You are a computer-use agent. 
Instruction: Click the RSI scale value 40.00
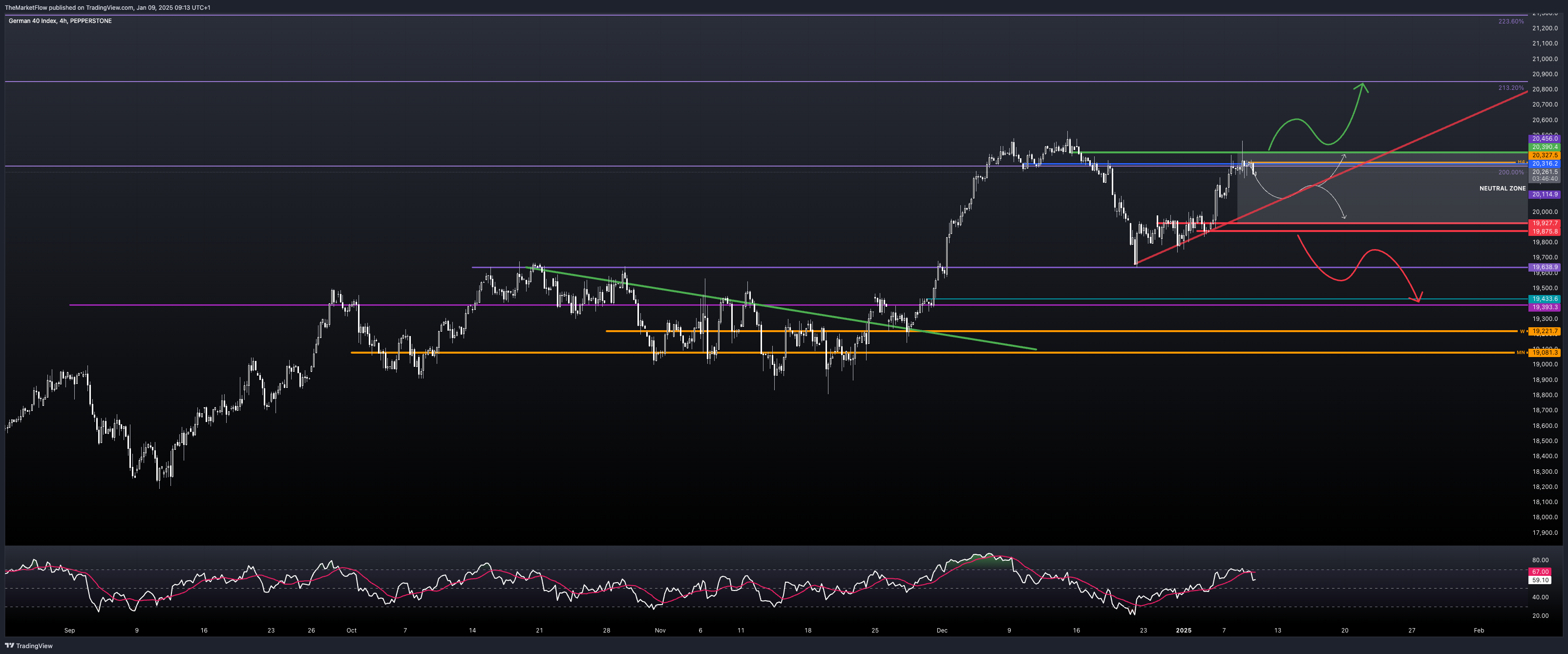point(1540,597)
